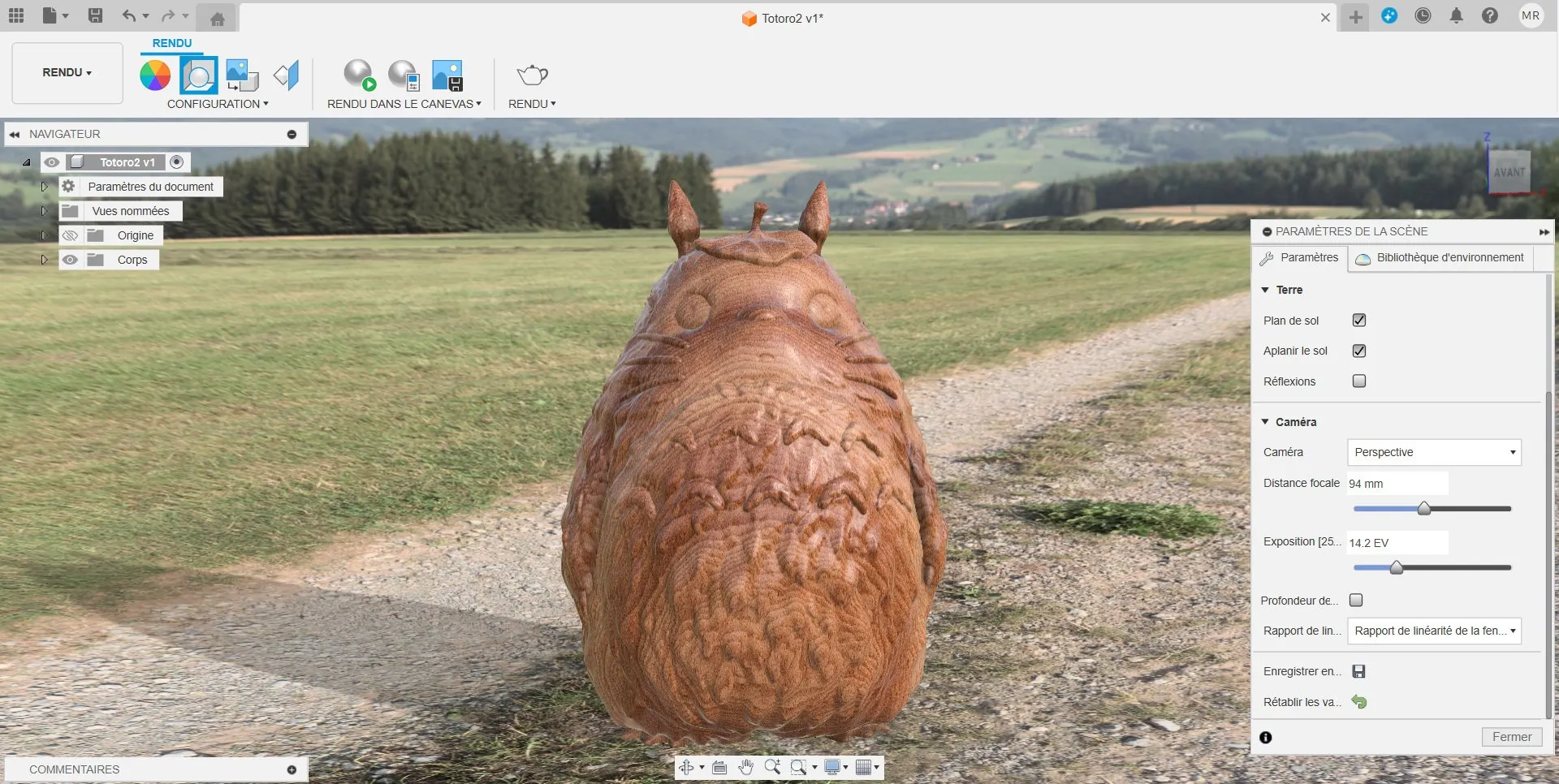Open the RENDU workspace dropdown

(67, 72)
